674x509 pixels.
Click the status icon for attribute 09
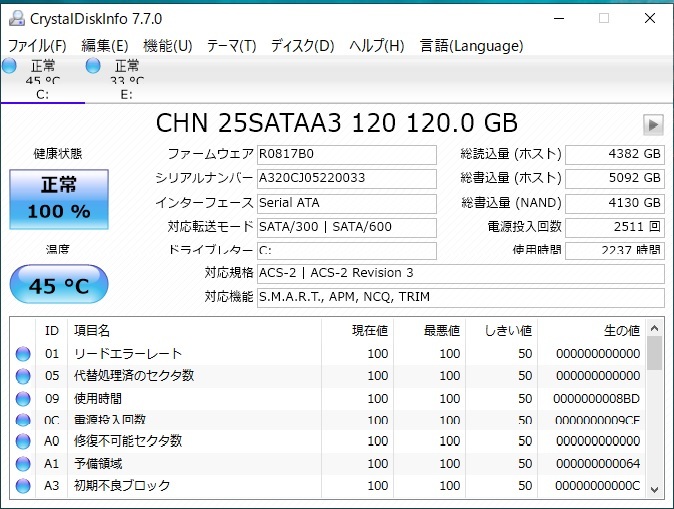(23, 399)
